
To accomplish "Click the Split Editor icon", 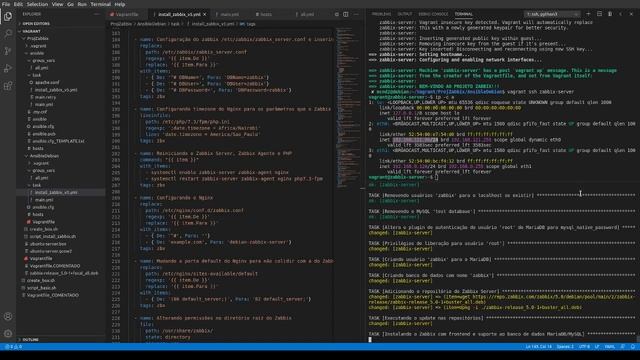I will coord(346,14).
